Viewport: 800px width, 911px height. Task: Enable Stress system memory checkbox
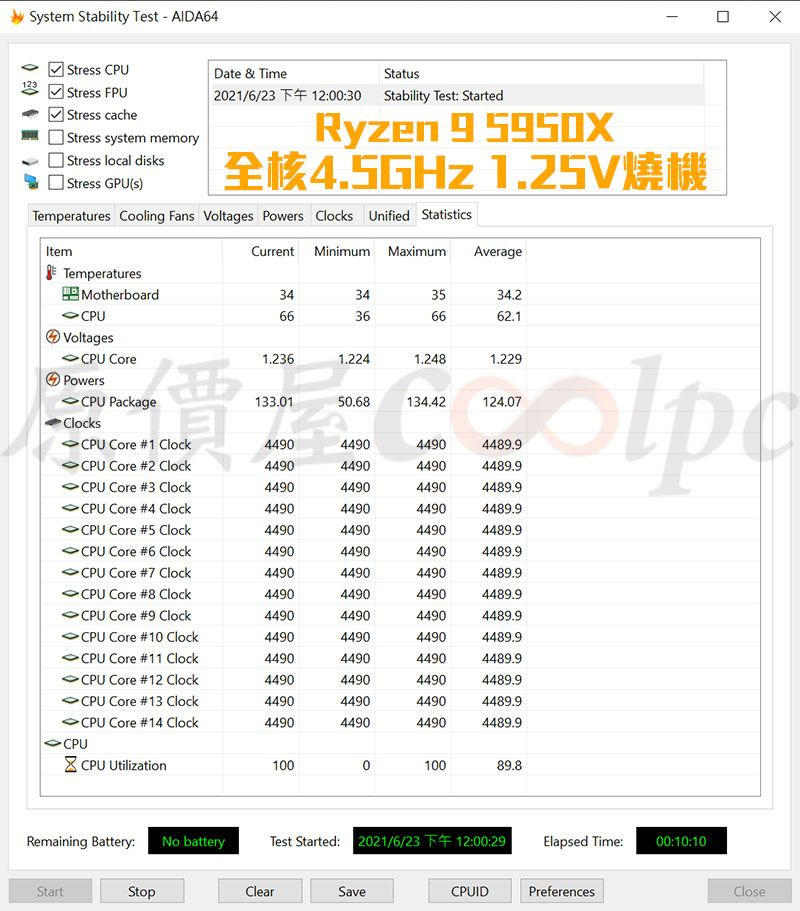tap(56, 137)
